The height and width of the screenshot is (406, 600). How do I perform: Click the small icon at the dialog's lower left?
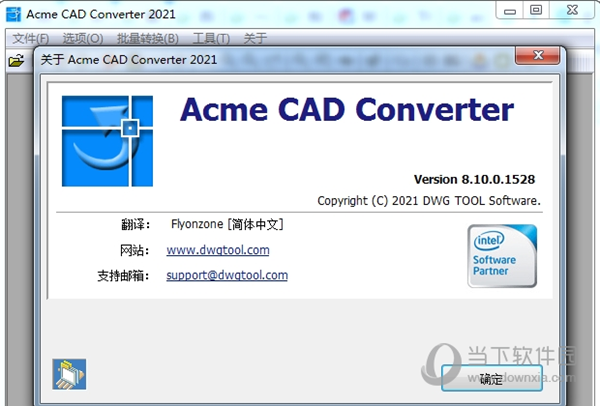(x=69, y=374)
